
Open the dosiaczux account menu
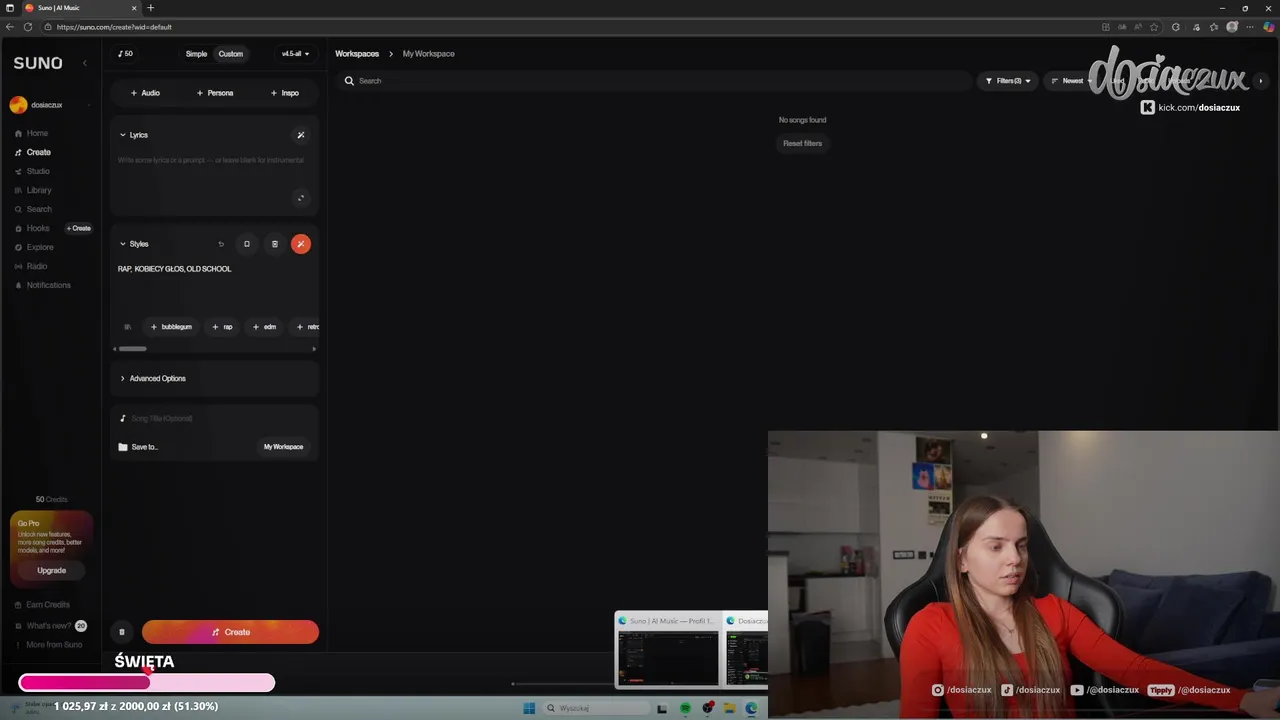coord(48,105)
